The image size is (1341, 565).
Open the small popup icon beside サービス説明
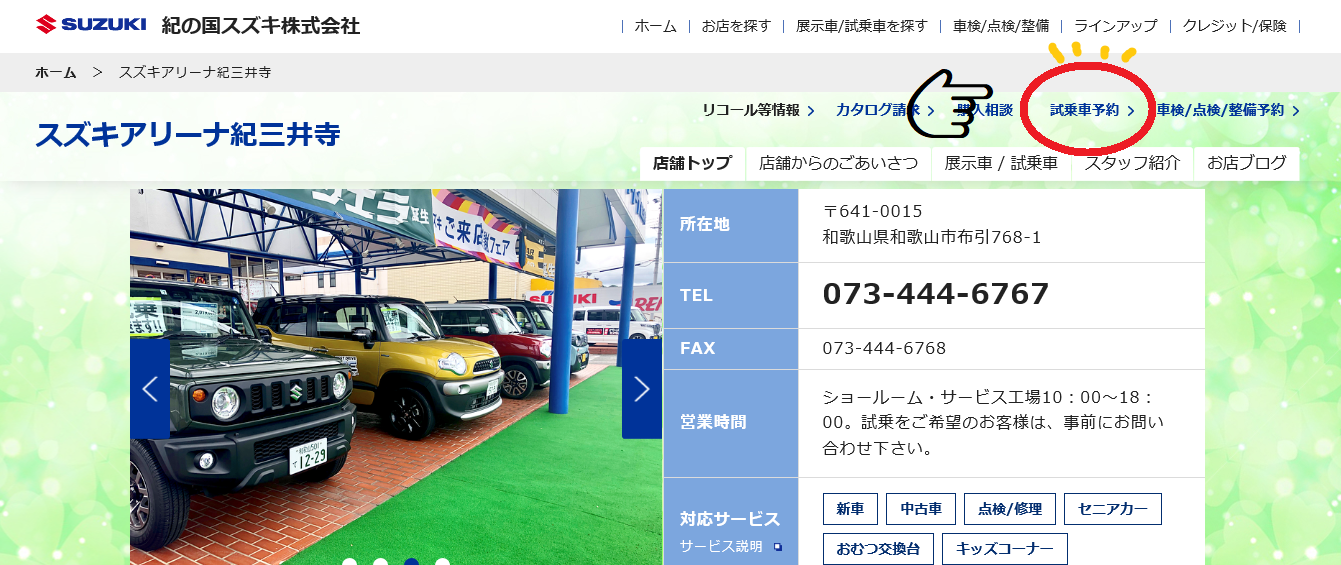coord(778,547)
